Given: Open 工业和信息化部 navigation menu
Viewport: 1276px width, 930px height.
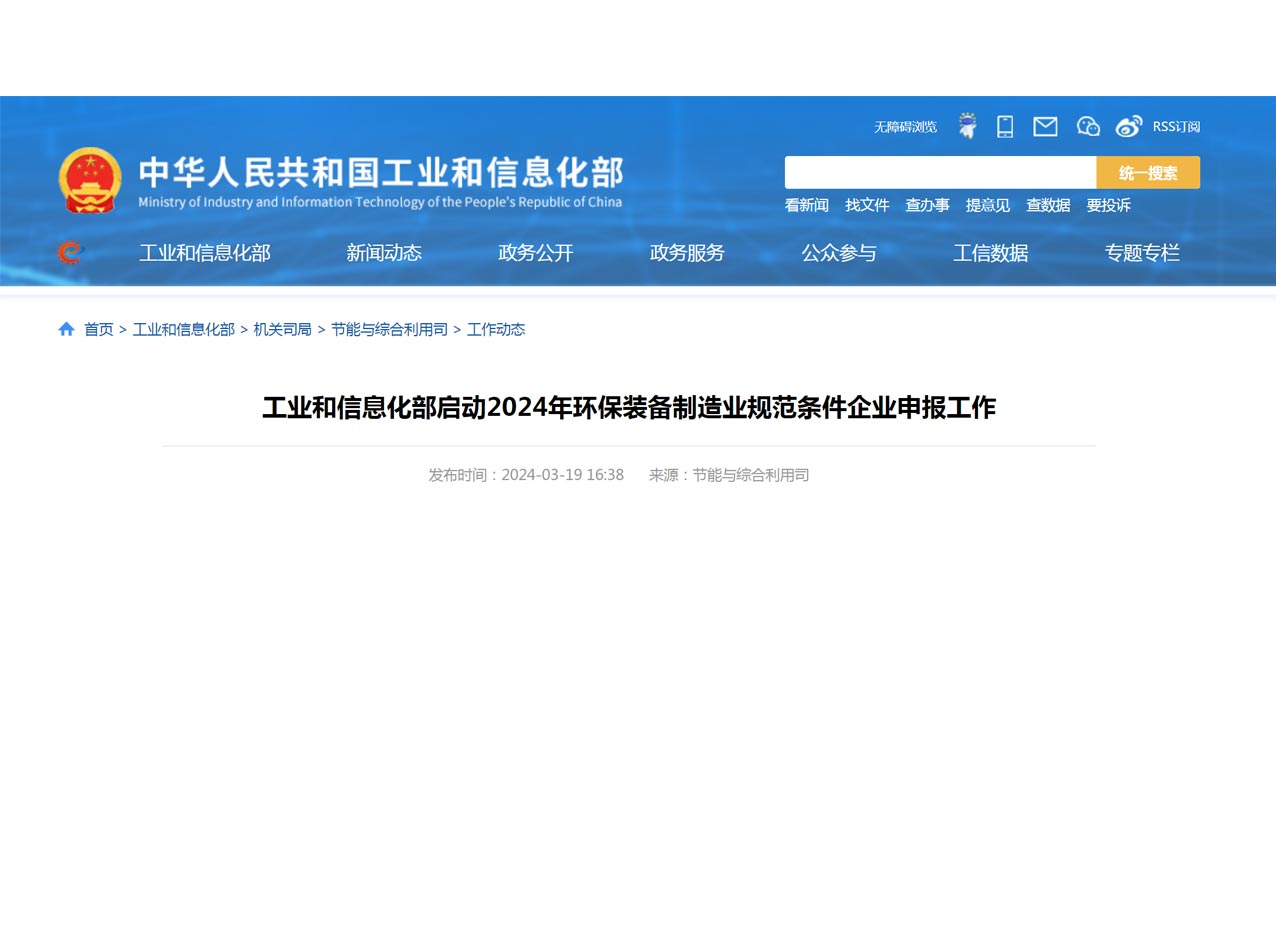Looking at the screenshot, I should (x=205, y=253).
